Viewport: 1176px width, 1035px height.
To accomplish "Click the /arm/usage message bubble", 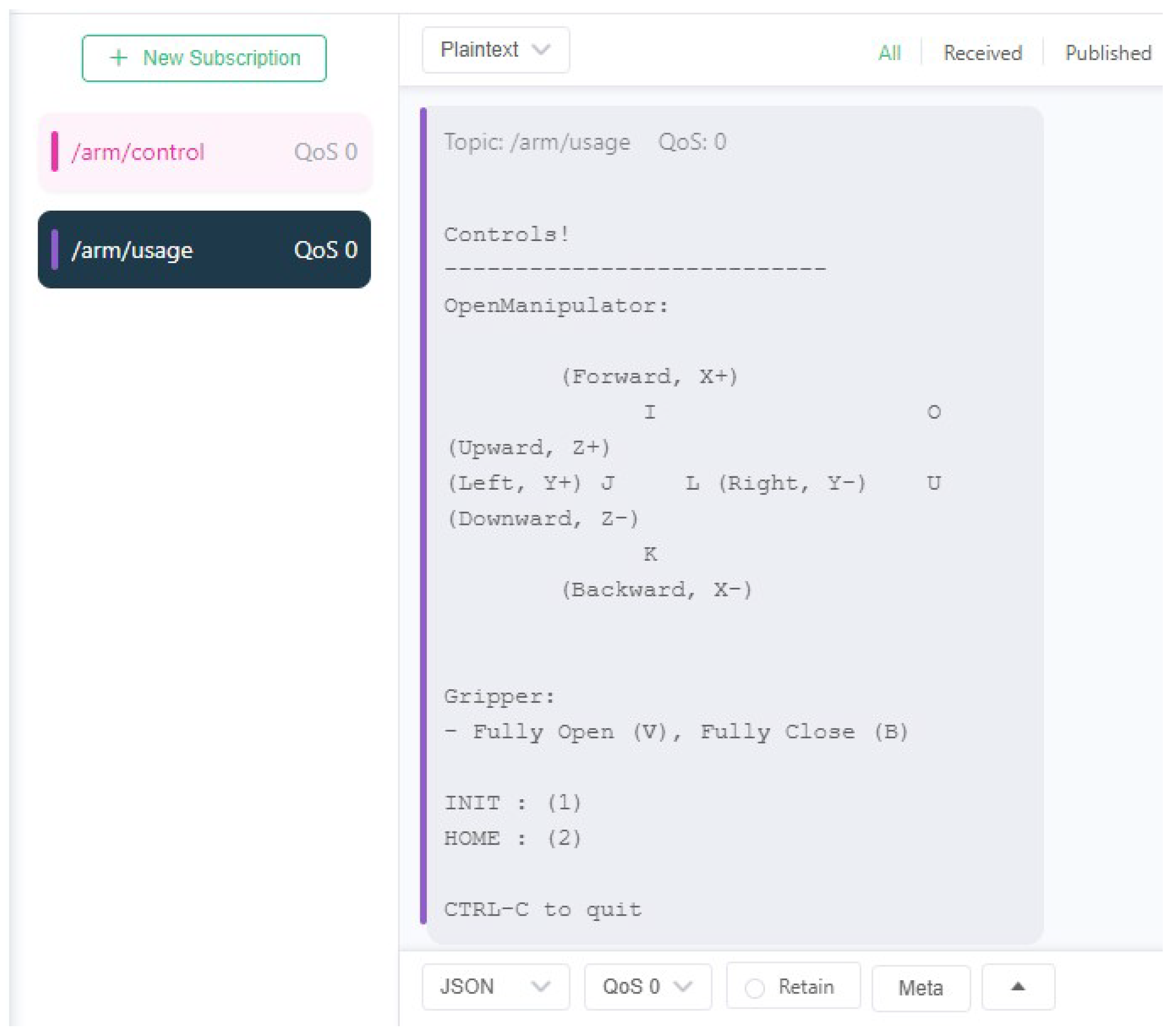I will [x=734, y=518].
